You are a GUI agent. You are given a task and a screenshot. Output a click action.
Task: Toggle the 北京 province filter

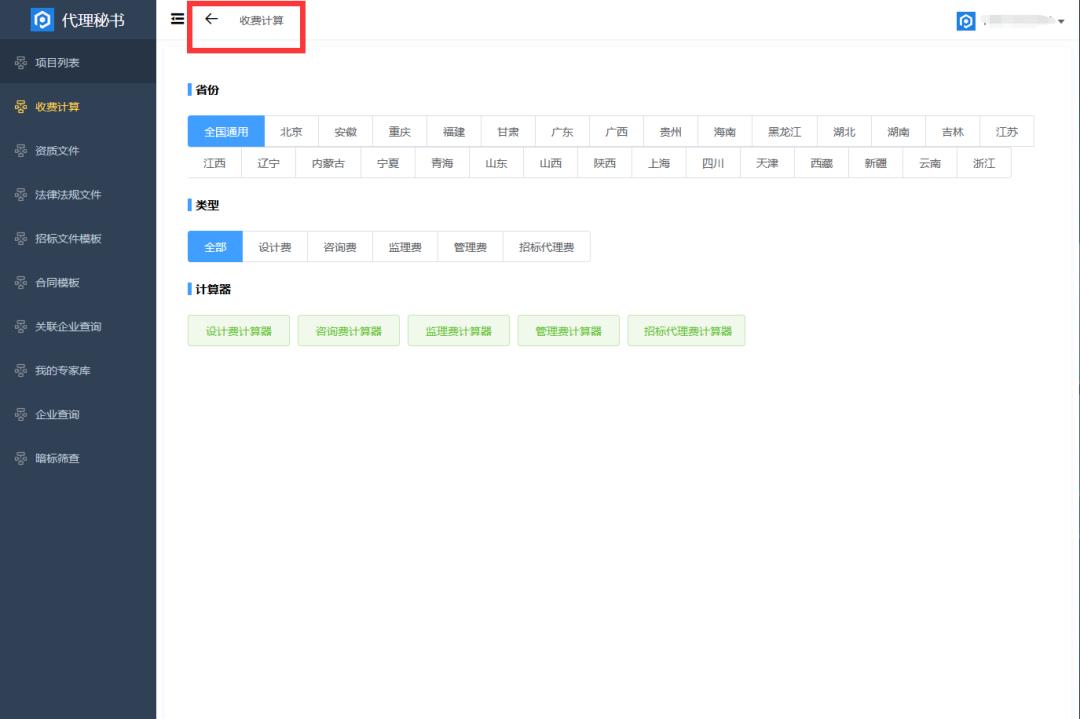pos(291,131)
